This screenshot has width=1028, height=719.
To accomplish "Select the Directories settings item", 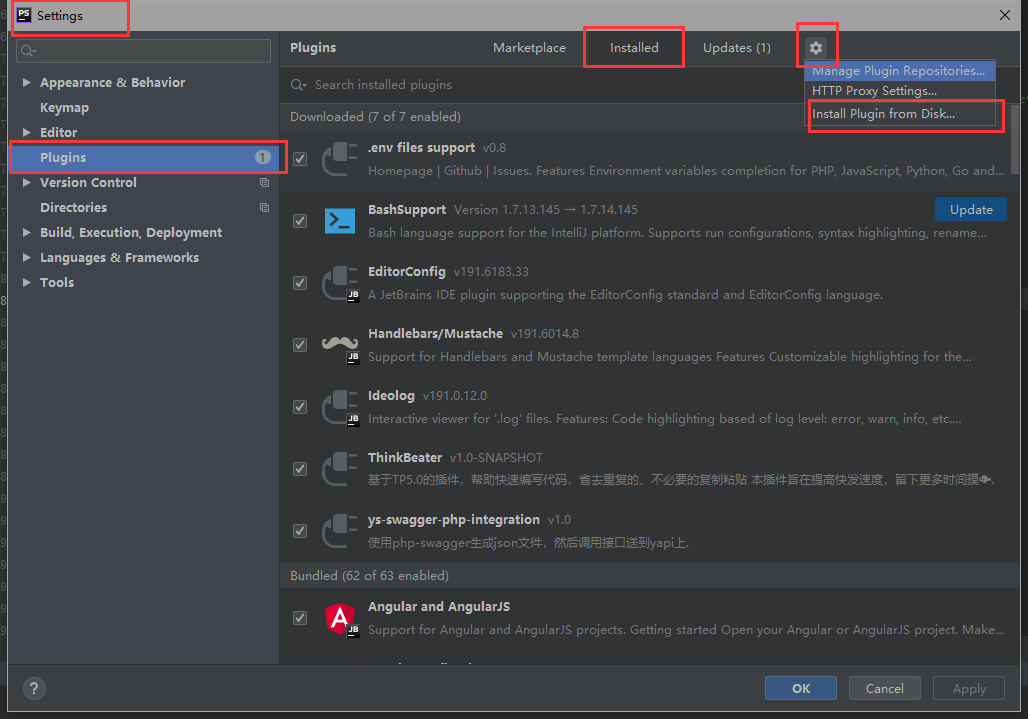I will [x=73, y=208].
